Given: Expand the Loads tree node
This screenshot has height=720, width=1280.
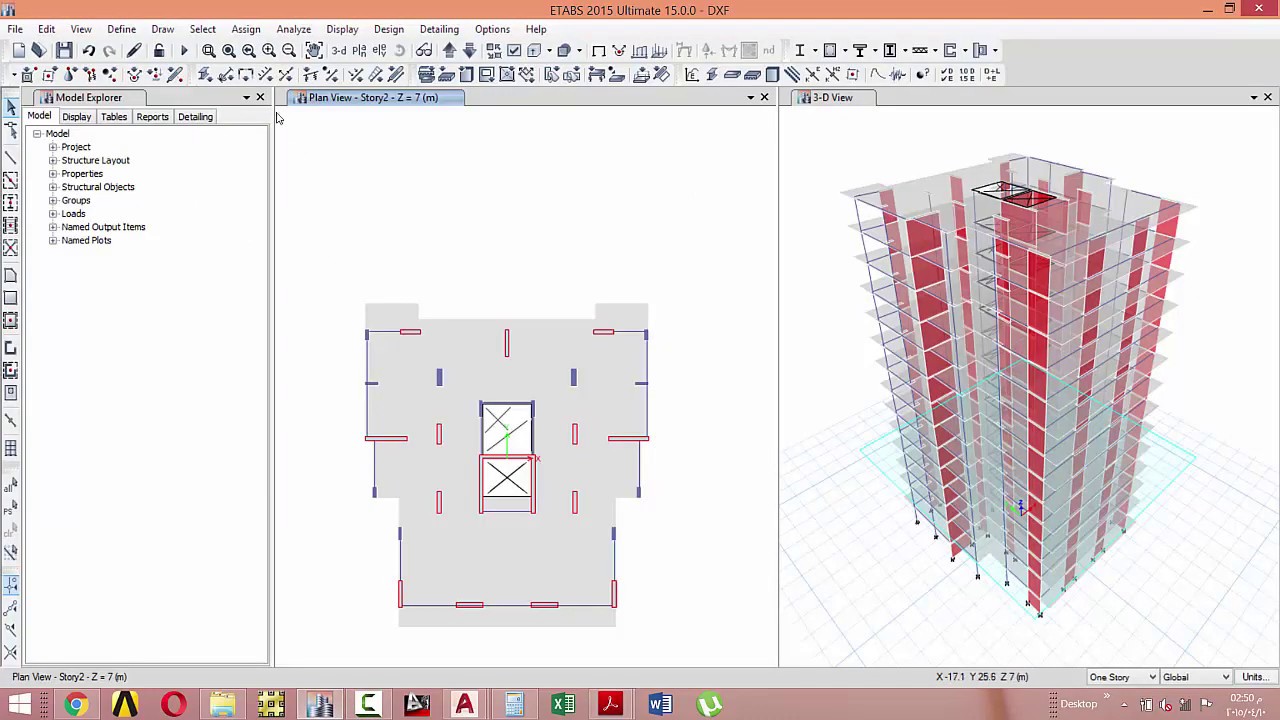Looking at the screenshot, I should (53, 214).
